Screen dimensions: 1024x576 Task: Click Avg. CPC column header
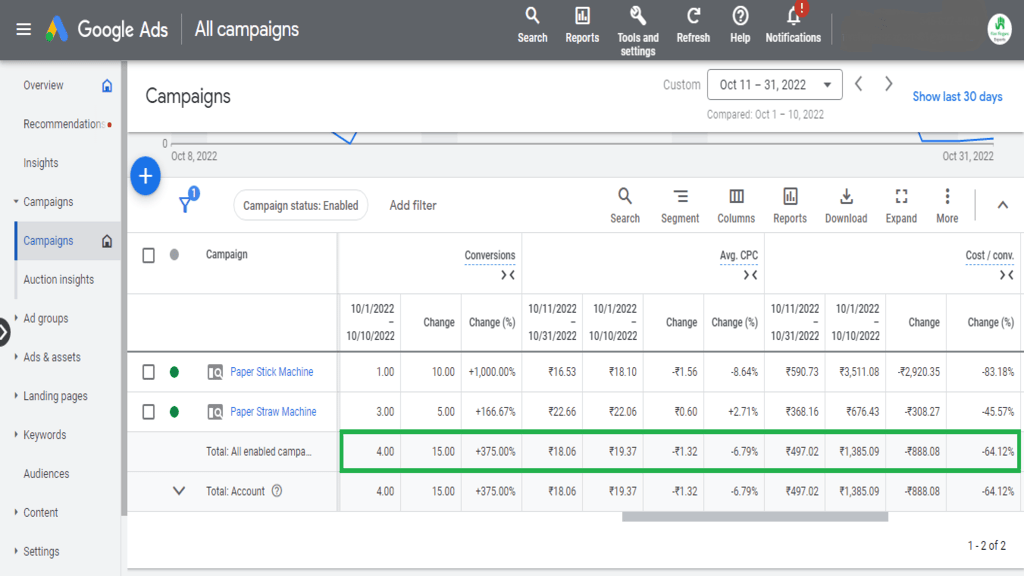739,255
